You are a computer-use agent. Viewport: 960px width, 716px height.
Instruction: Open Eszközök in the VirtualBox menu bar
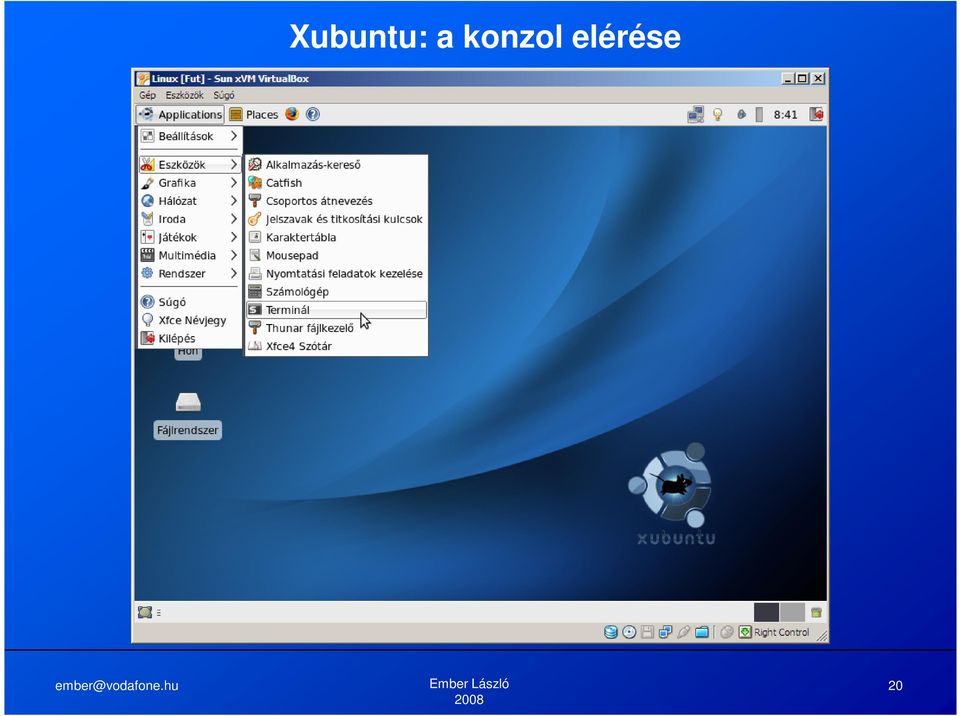coord(184,96)
